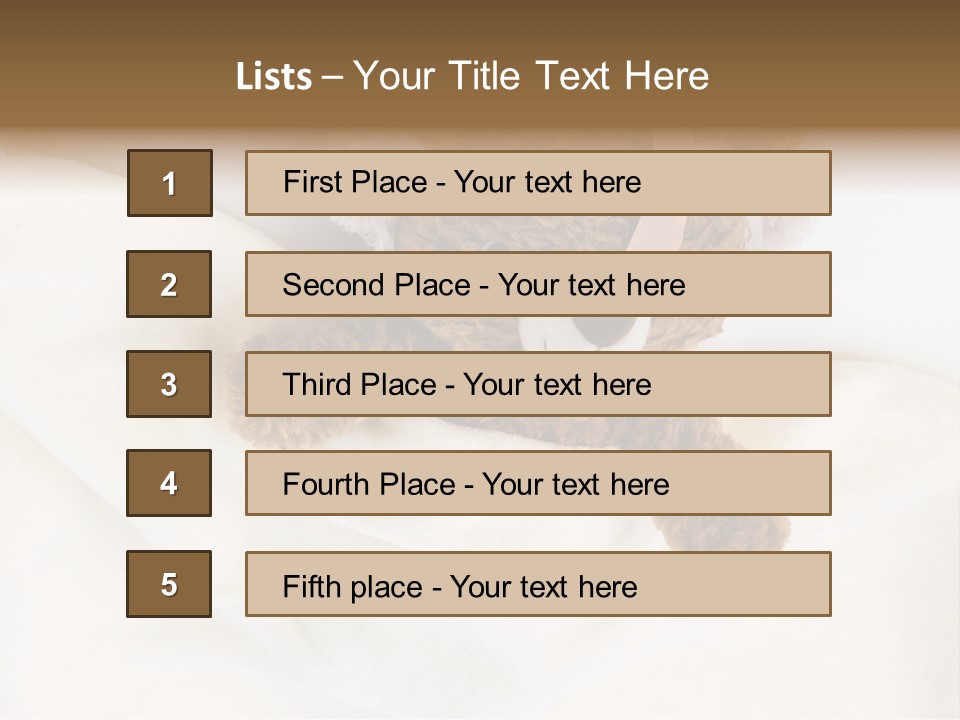
Task: Click the "Fourth Place - Your text here" bar
Action: click(538, 483)
